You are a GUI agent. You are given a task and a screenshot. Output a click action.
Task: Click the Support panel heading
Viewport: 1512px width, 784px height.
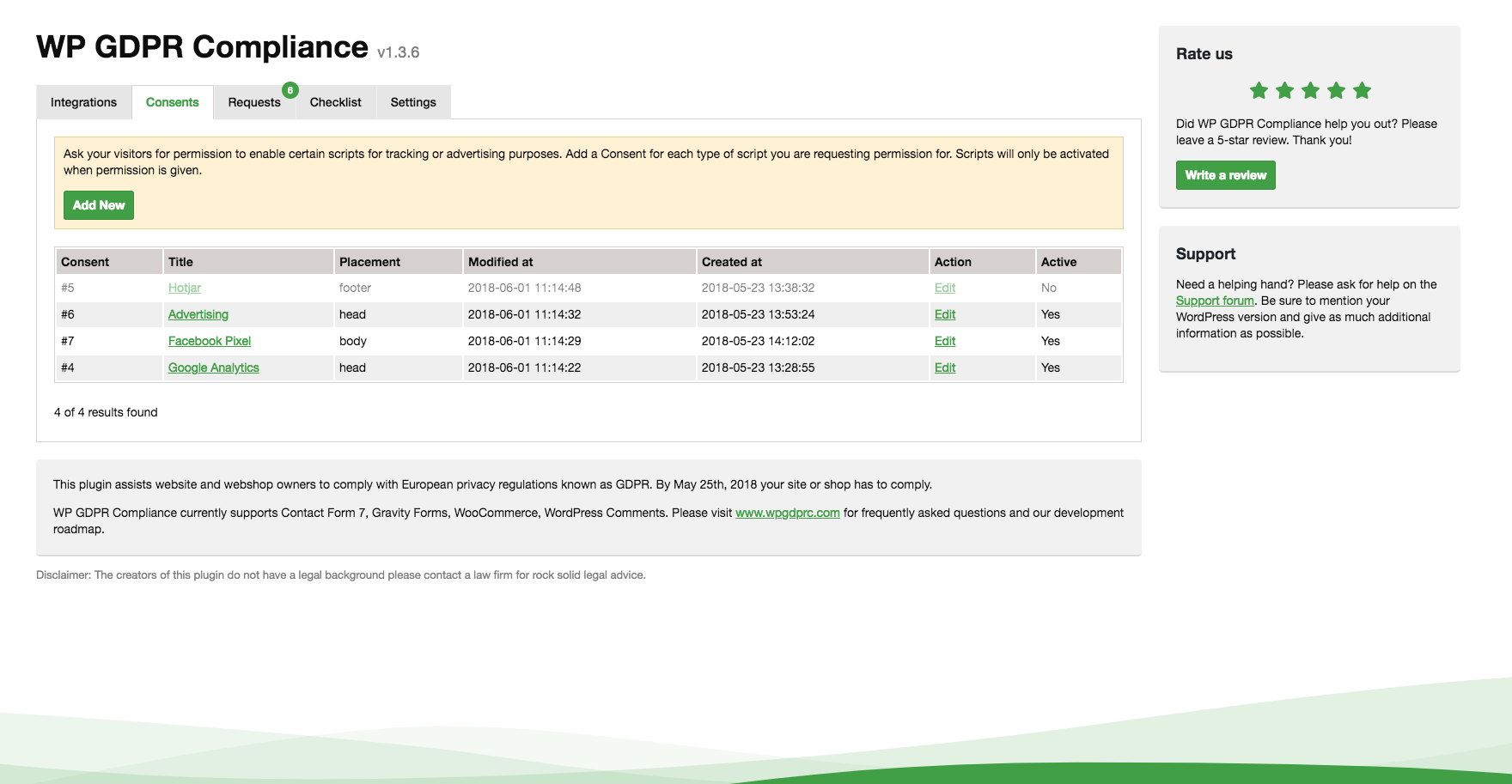[1205, 254]
